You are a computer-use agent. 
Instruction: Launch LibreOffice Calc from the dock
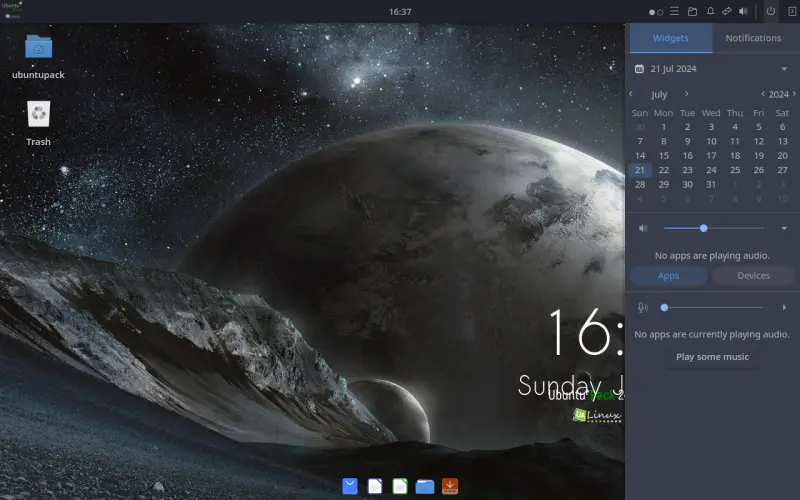coord(400,486)
